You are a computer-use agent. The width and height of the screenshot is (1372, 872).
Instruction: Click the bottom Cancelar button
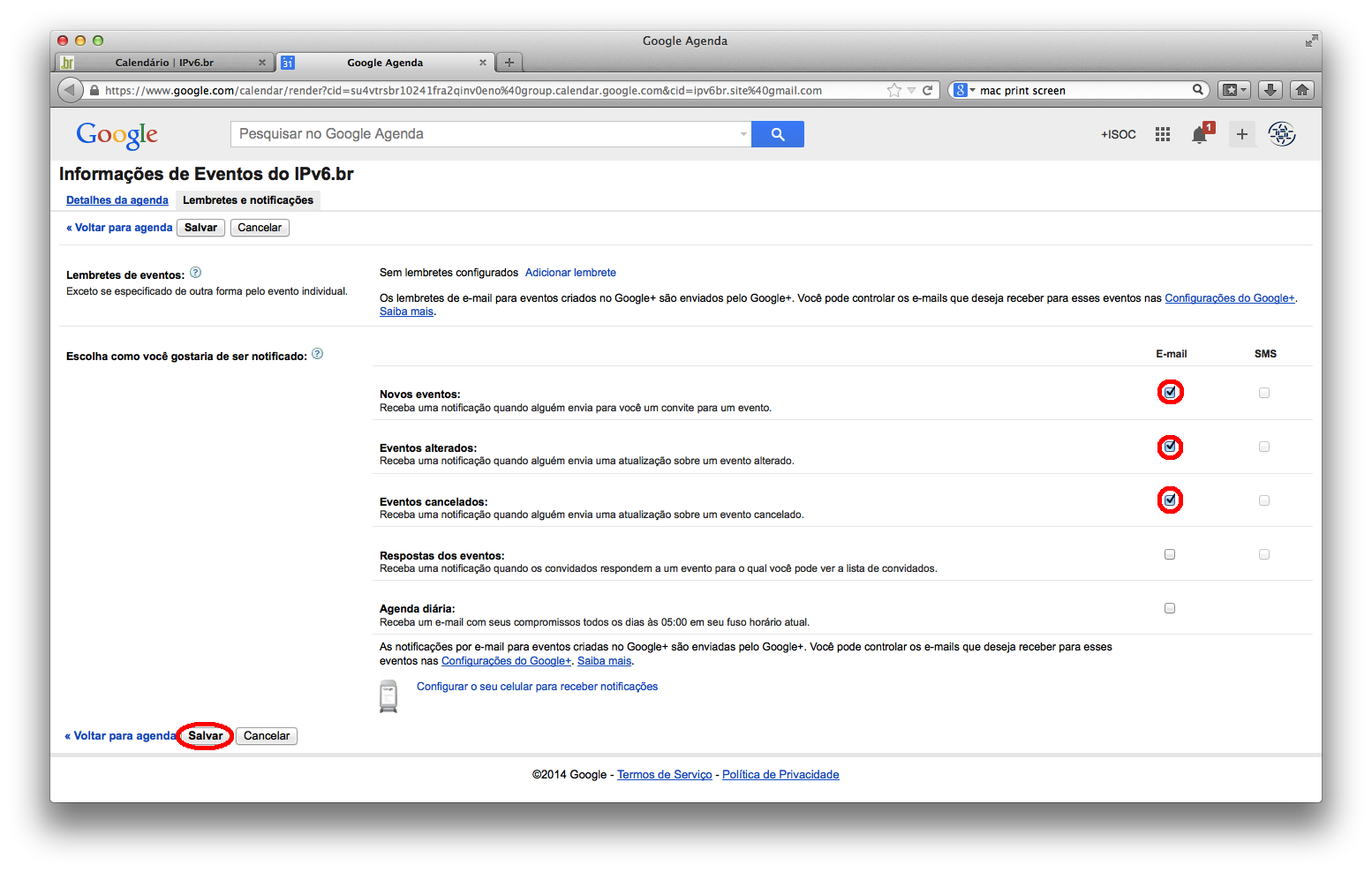tap(267, 736)
